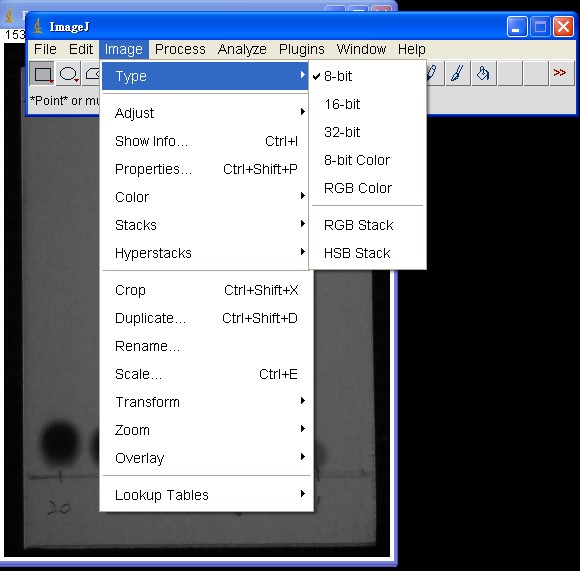Choose Rename... menu entry

pos(206,346)
